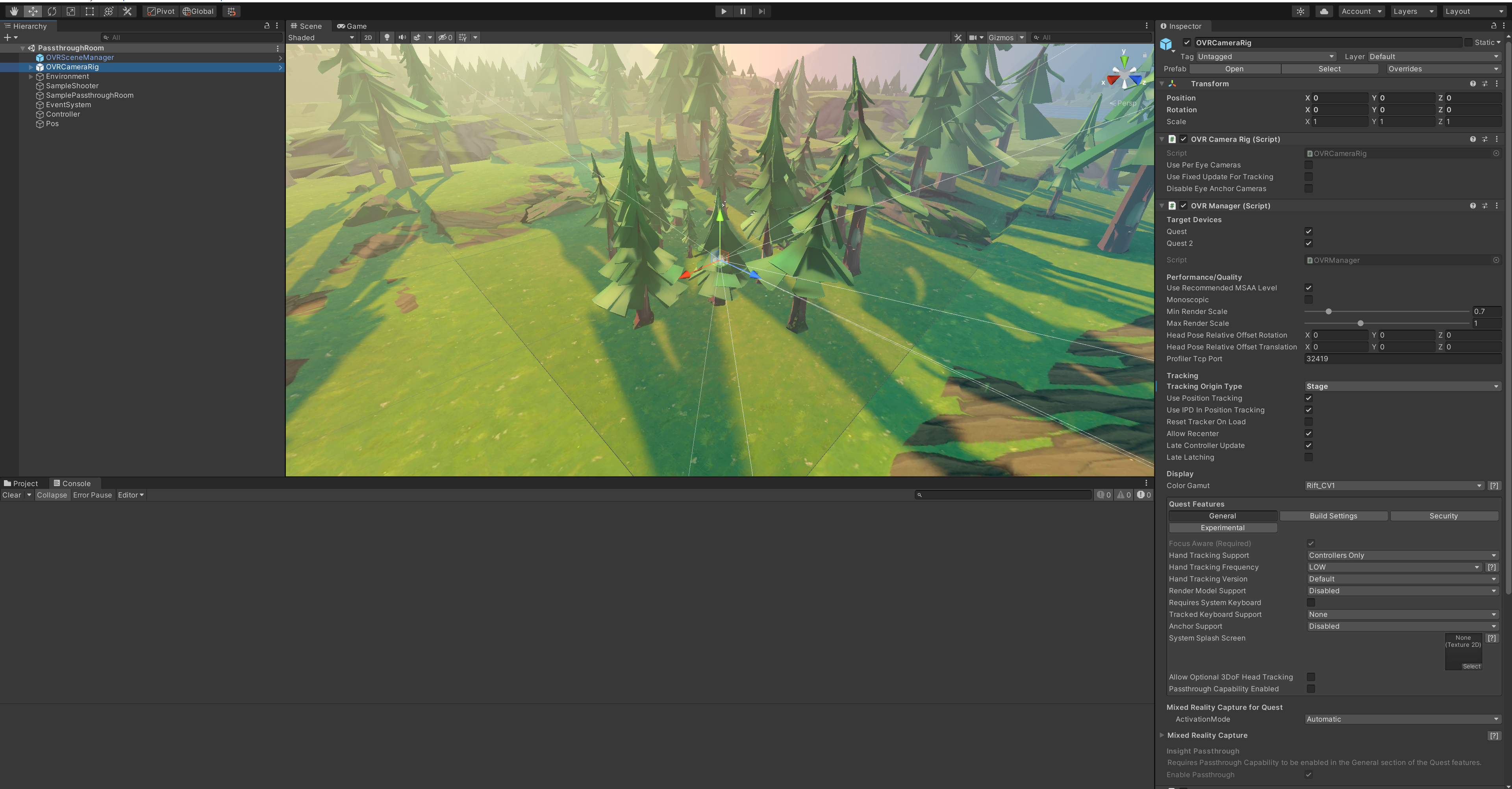1512x789 pixels.
Task: Open the Cloud services icon
Action: click(x=1323, y=11)
